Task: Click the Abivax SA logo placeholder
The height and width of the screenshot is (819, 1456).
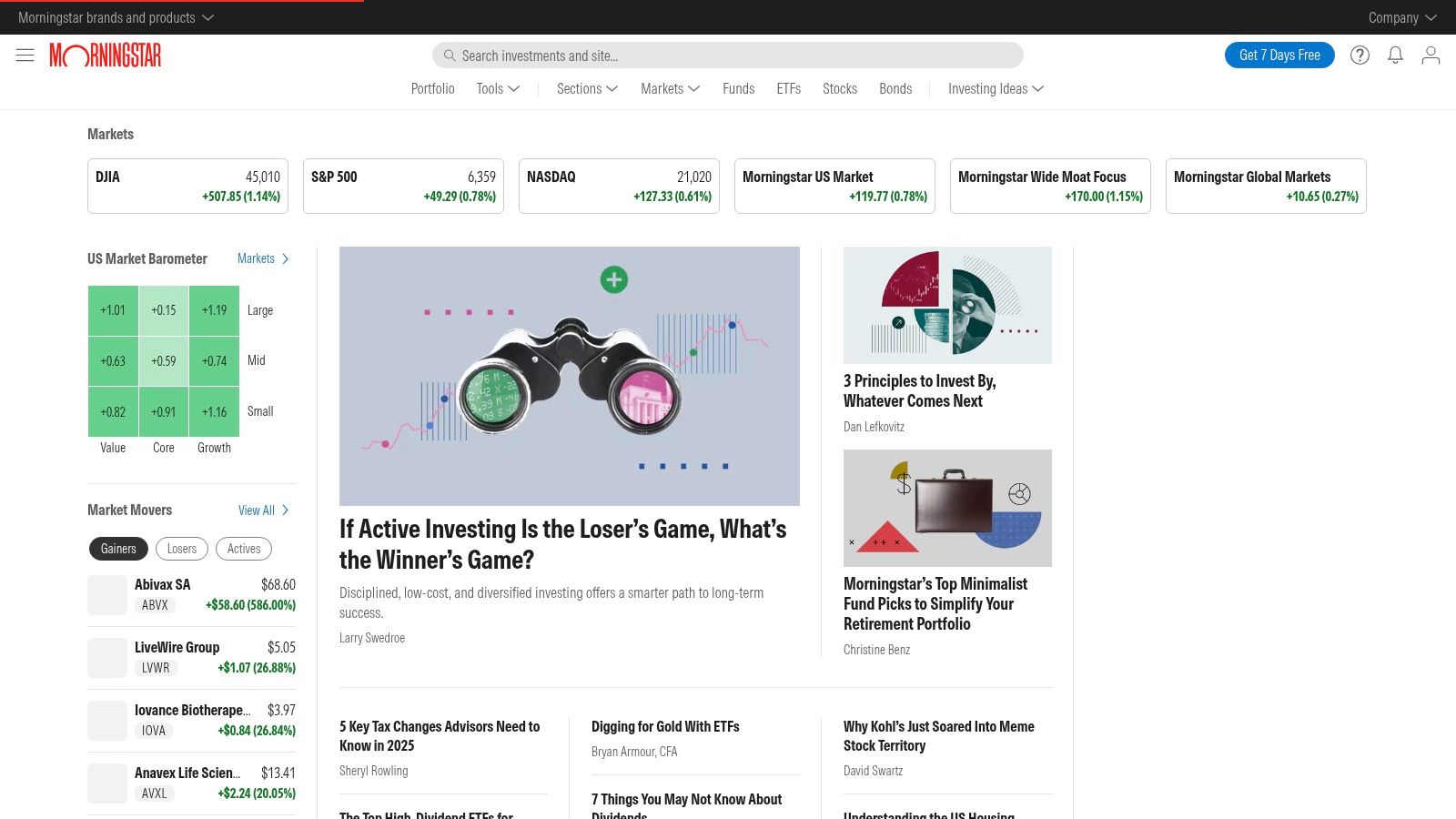Action: [x=107, y=595]
